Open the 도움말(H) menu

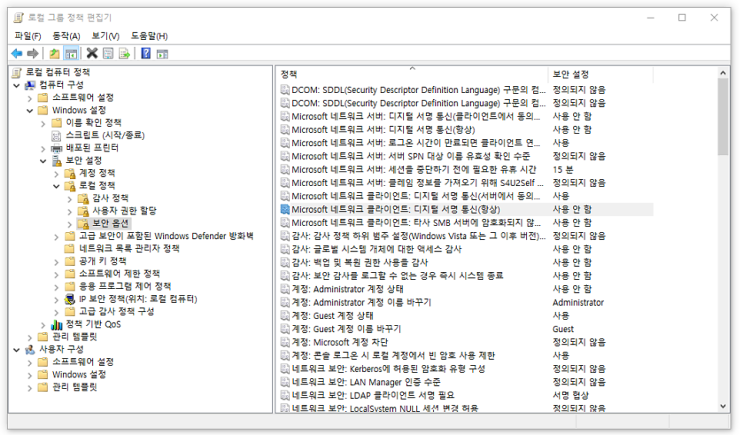[x=149, y=36]
